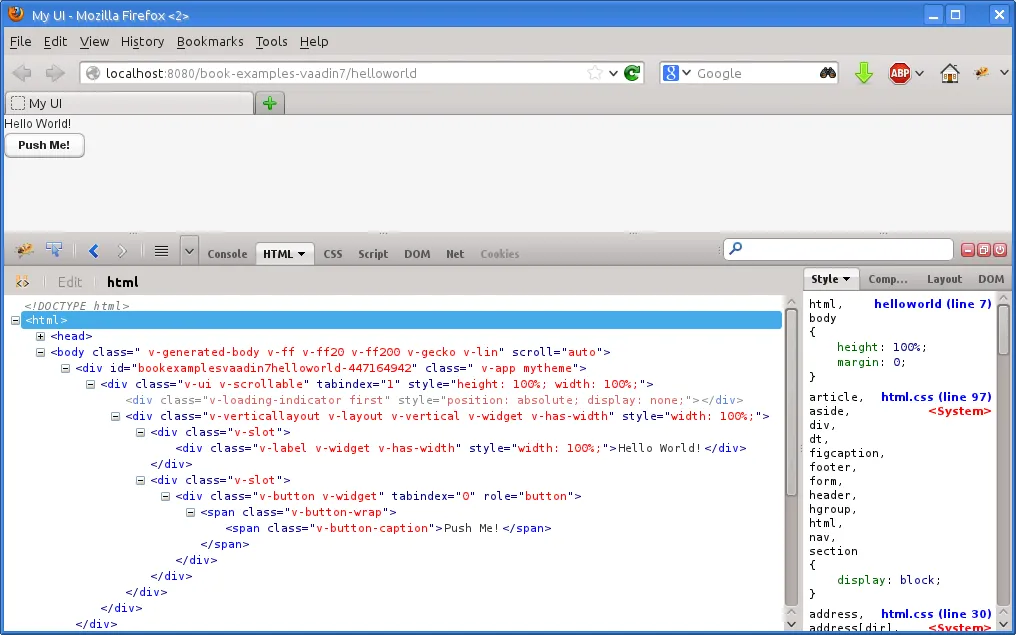This screenshot has height=635, width=1016.
Task: Click Firebug's blue back navigation arrow
Action: tap(92, 250)
